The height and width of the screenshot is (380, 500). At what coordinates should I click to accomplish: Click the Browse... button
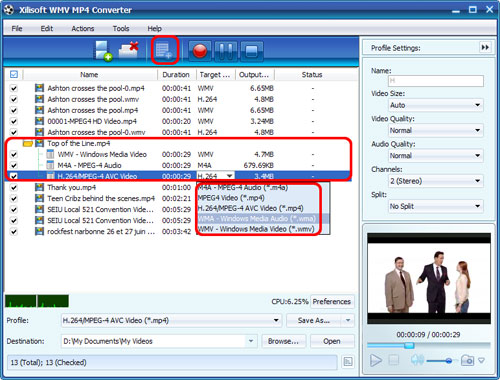(283, 341)
